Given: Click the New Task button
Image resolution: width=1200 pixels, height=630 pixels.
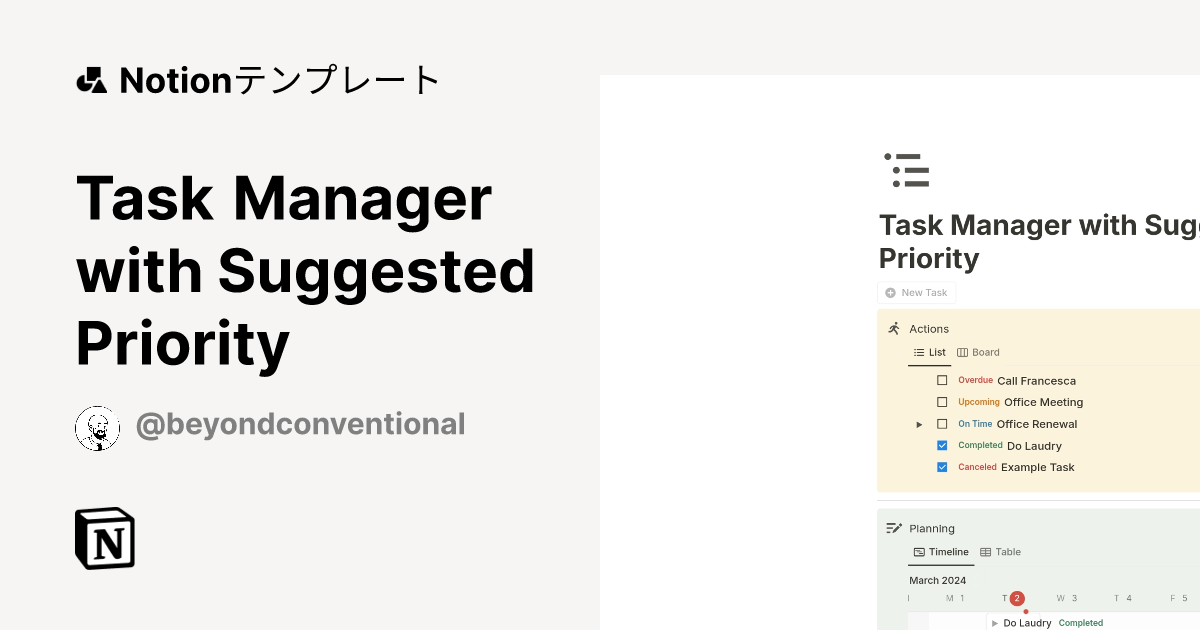Looking at the screenshot, I should (916, 292).
